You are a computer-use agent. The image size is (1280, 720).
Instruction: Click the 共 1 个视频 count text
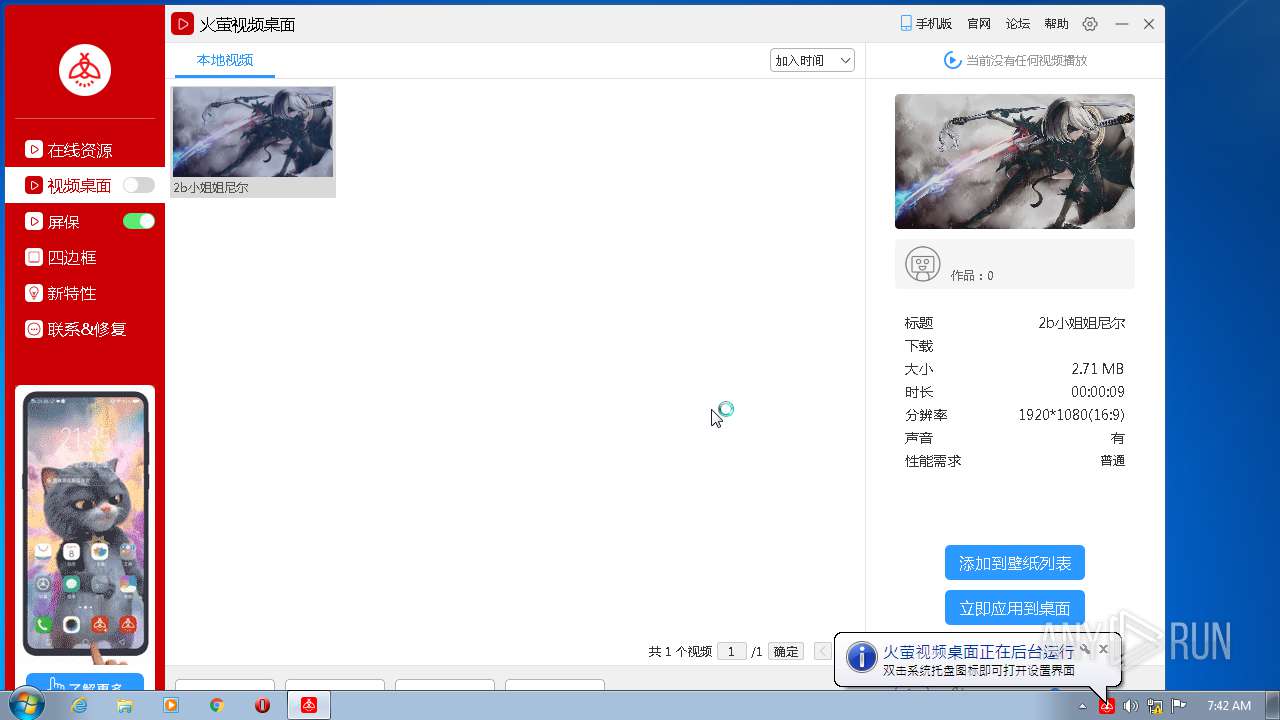(680, 651)
